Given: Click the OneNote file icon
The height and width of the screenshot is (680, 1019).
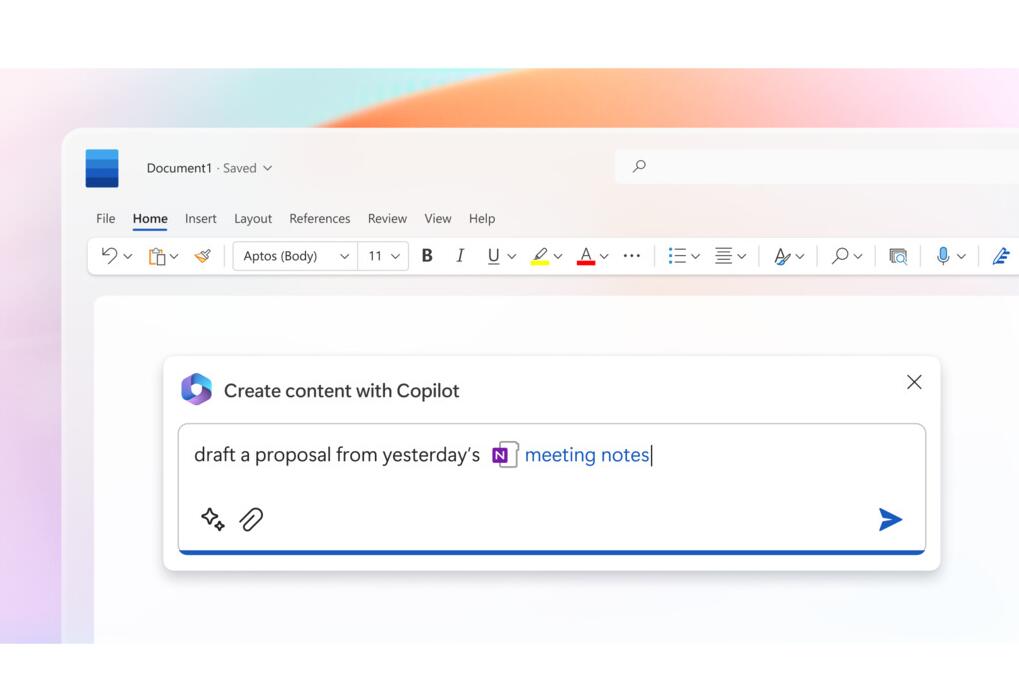Looking at the screenshot, I should pyautogui.click(x=505, y=454).
